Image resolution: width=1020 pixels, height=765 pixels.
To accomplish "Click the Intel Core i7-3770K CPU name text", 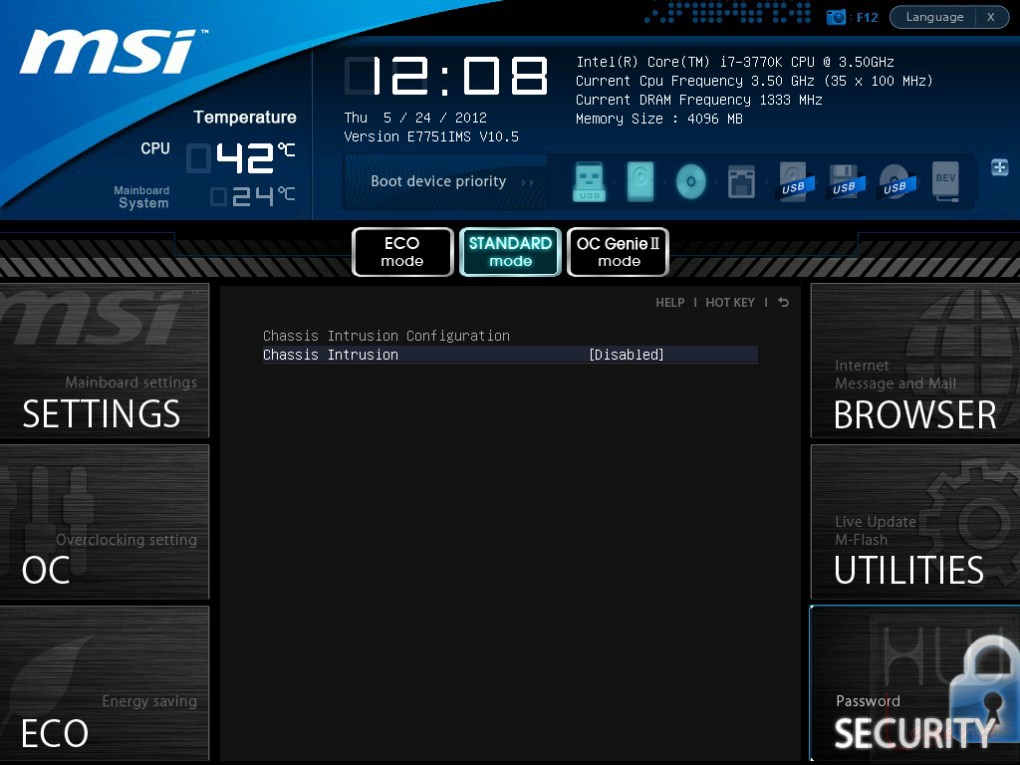I will pyautogui.click(x=734, y=62).
